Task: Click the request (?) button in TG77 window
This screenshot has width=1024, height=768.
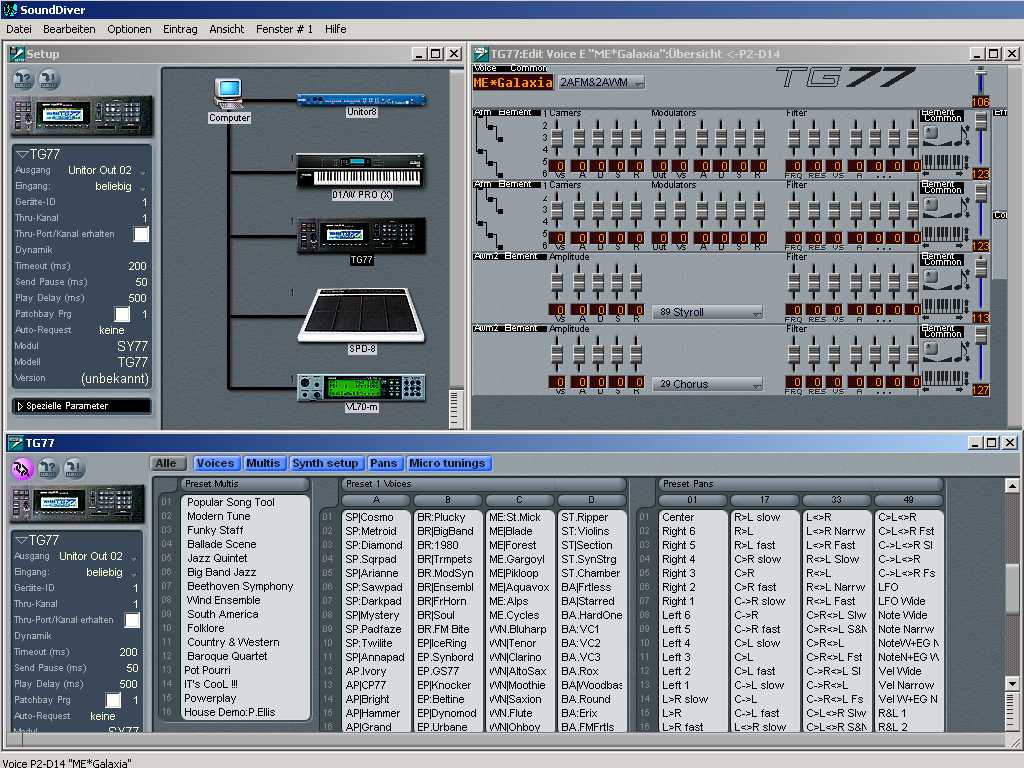Action: coord(48,468)
